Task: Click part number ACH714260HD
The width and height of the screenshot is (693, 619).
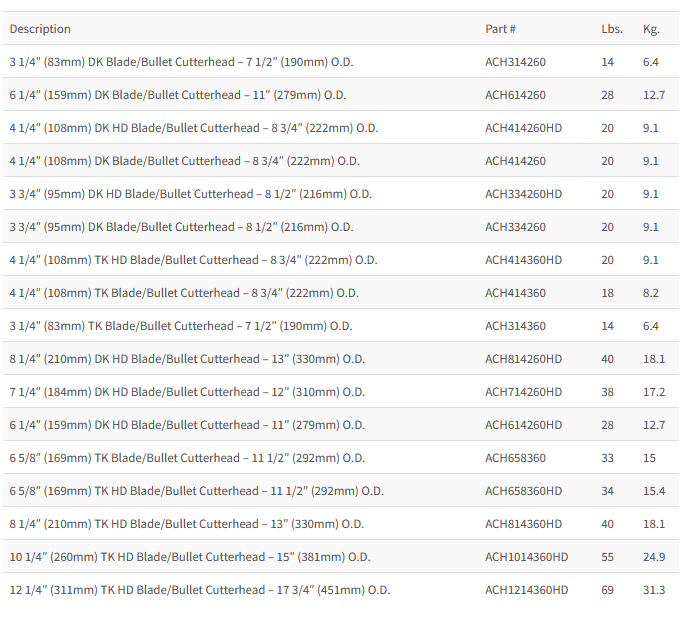Action: (x=523, y=392)
